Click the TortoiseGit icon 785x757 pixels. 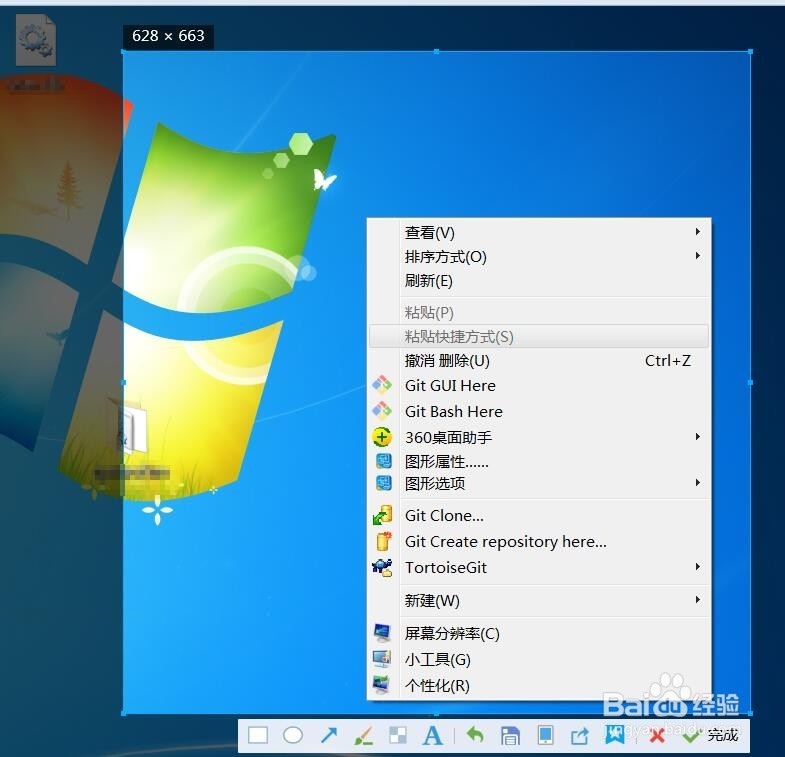coord(382,568)
